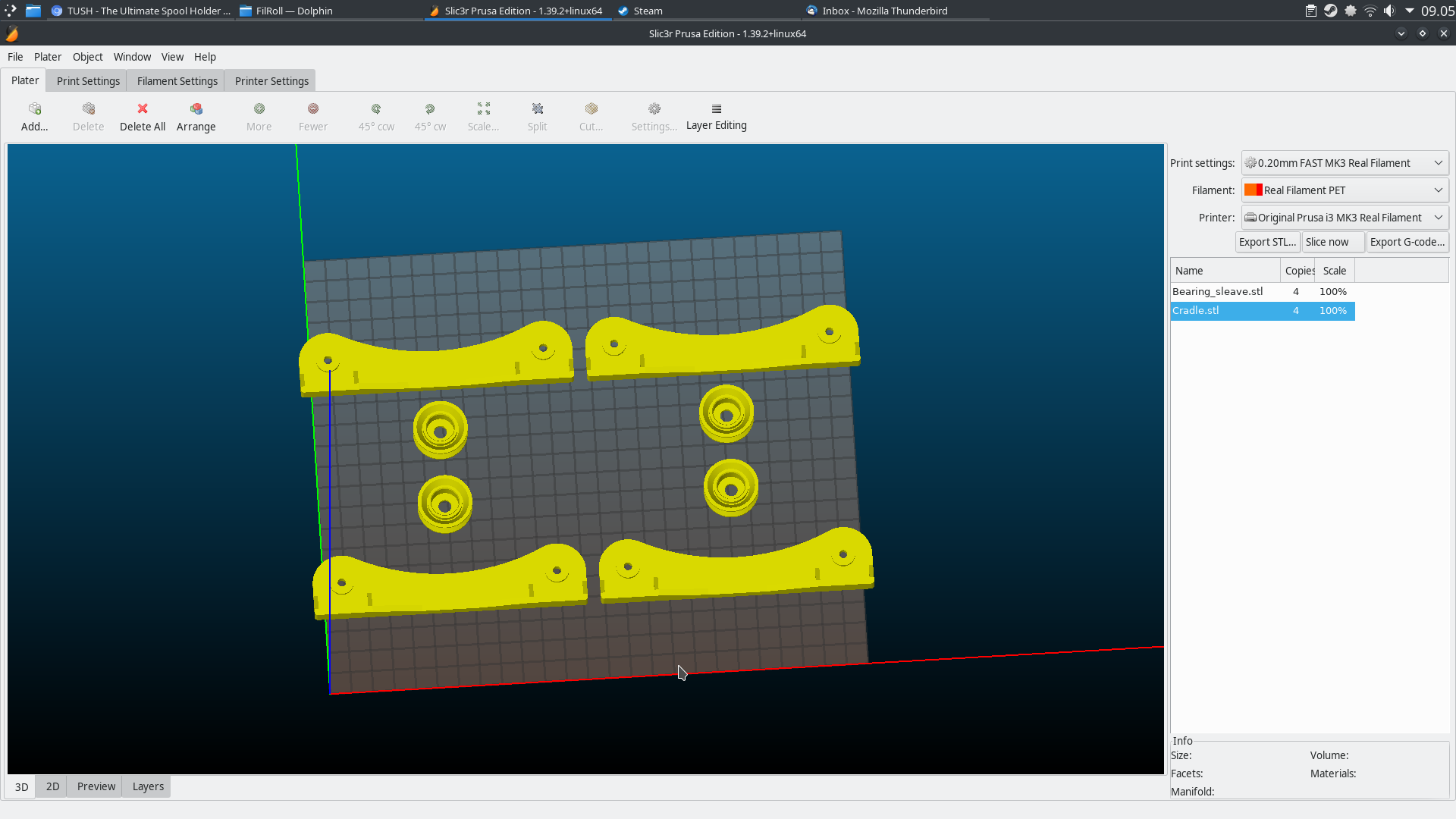Switch to Steam window in taskbar
The width and height of the screenshot is (1456, 819).
pyautogui.click(x=707, y=11)
